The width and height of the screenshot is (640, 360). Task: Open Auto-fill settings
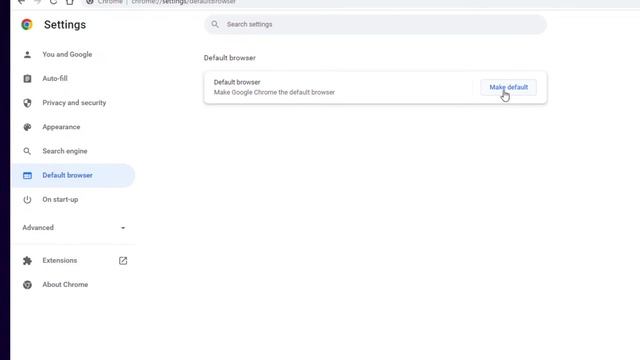pos(55,78)
